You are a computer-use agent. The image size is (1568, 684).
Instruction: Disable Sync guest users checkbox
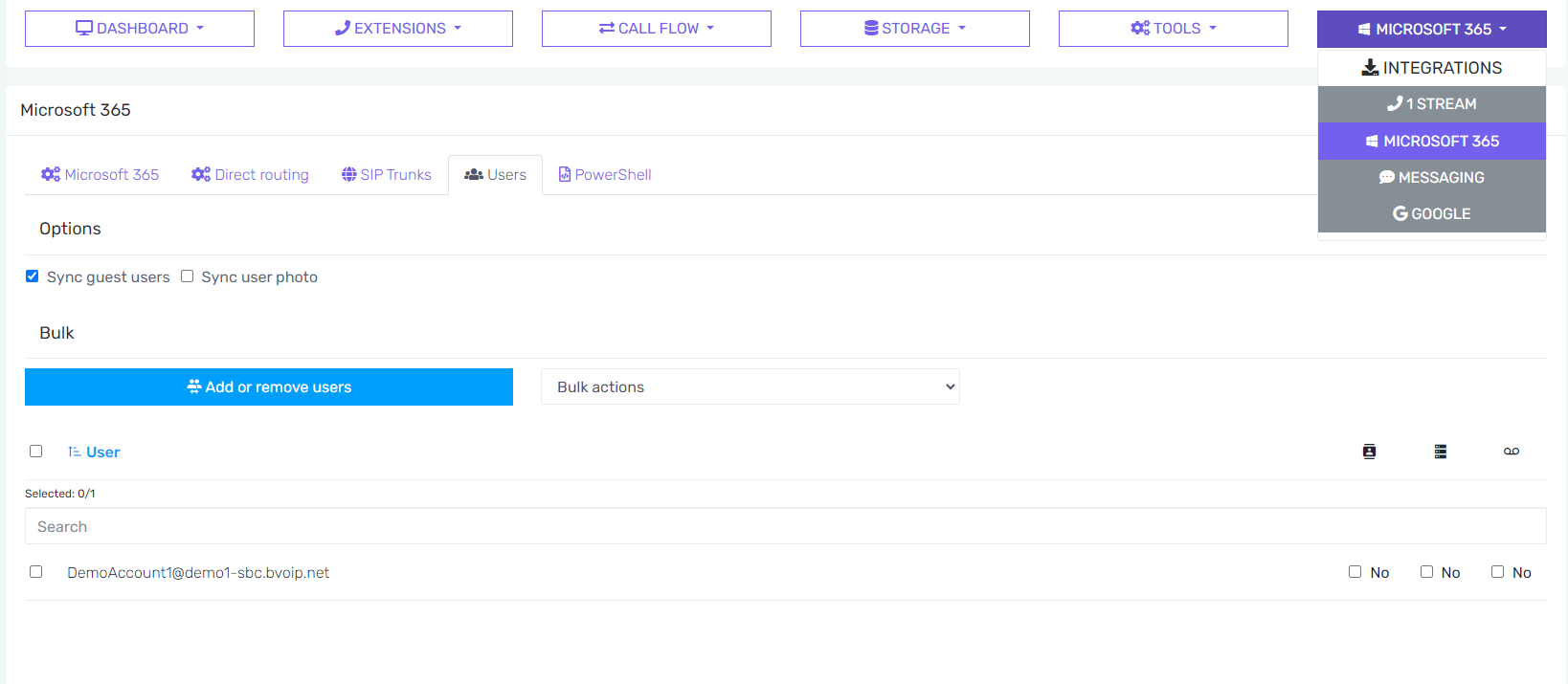[32, 276]
